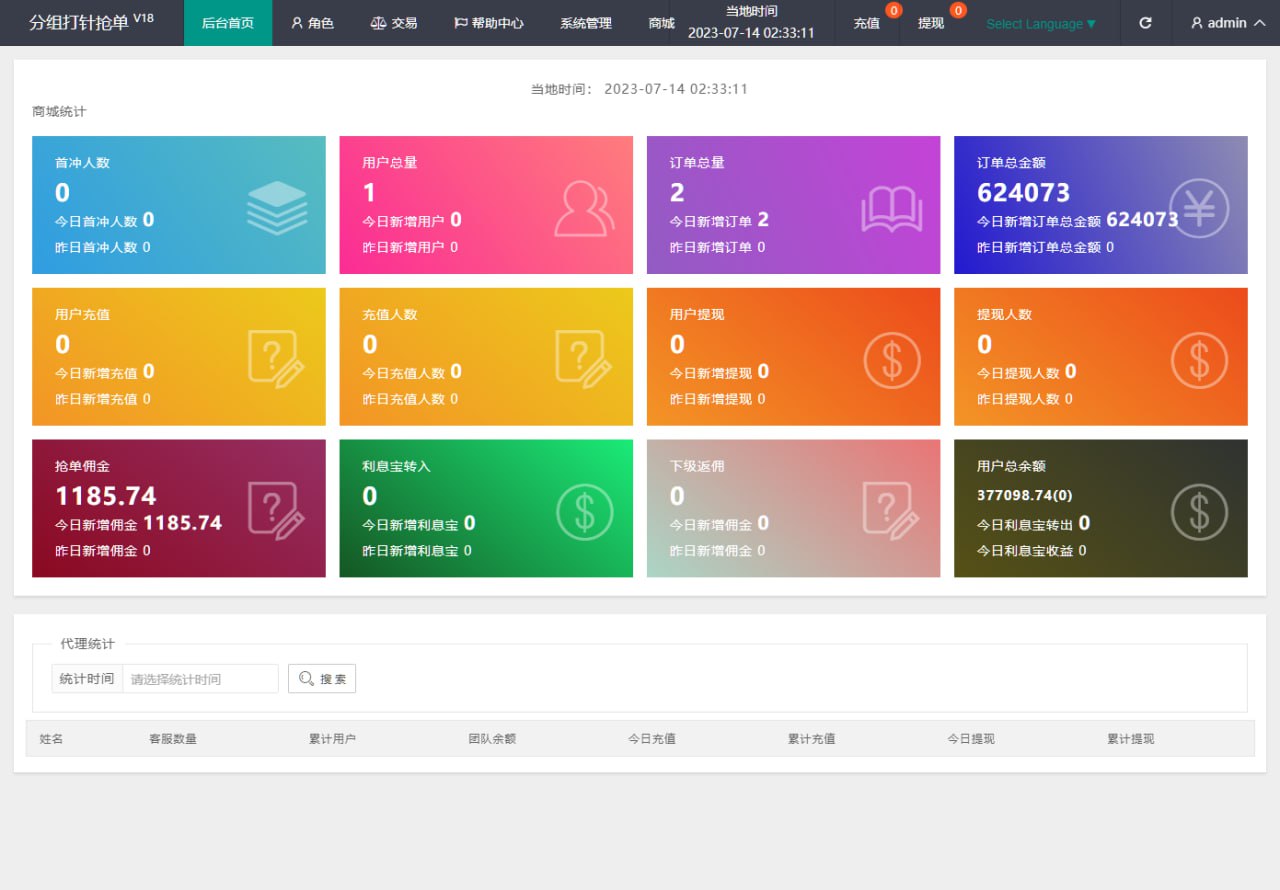Click the 今日利息宝转出 line
Image resolution: width=1280 pixels, height=890 pixels.
[x=1033, y=523]
